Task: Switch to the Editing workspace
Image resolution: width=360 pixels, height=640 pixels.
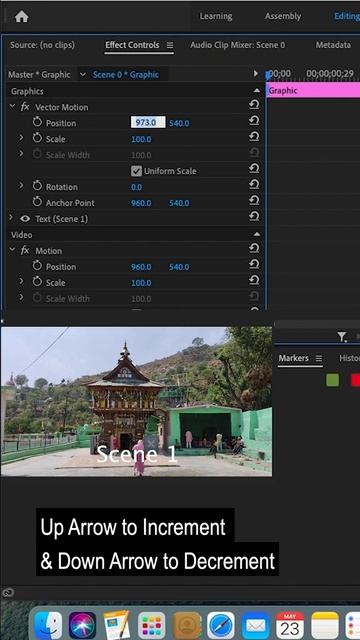Action: [x=347, y=16]
